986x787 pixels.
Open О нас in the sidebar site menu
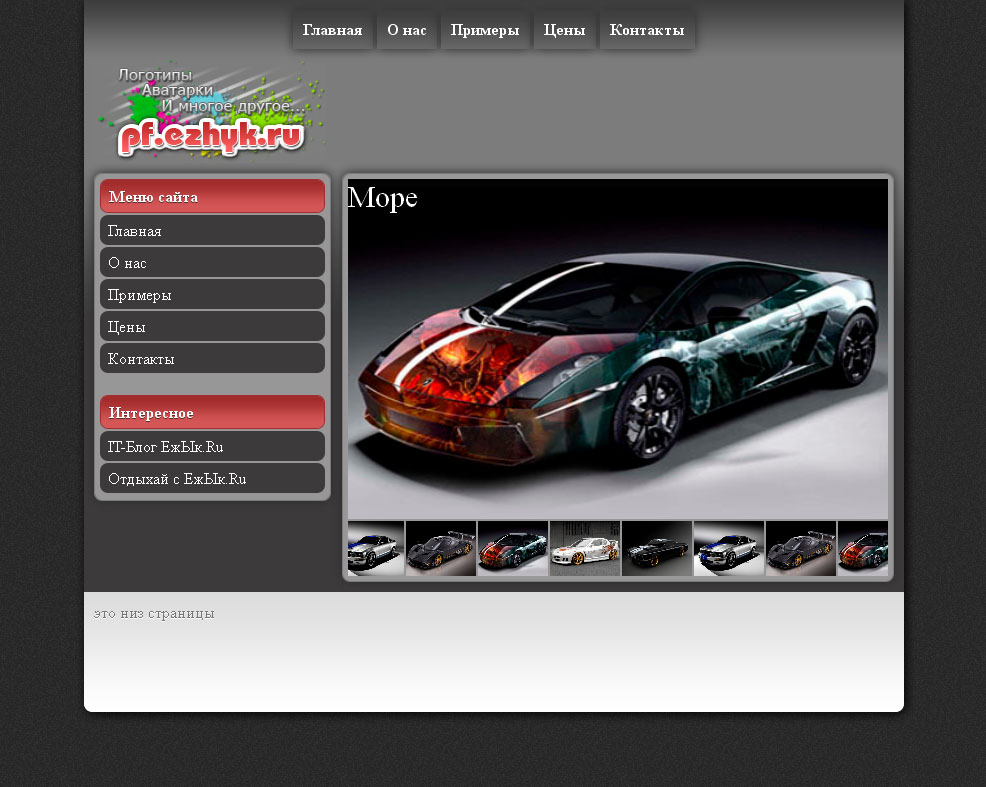213,263
